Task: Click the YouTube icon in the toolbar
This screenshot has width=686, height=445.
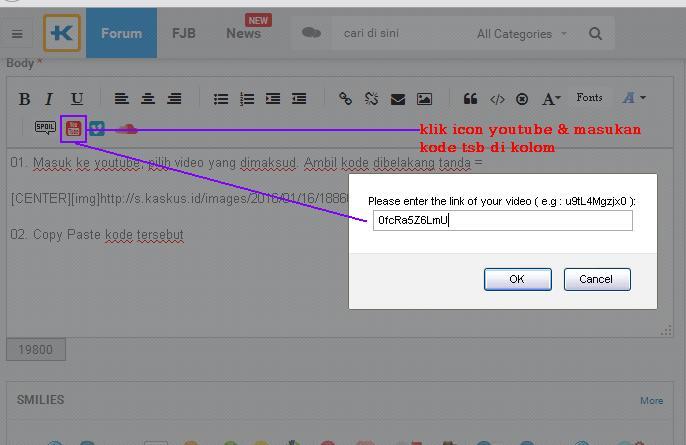Action: [74, 129]
